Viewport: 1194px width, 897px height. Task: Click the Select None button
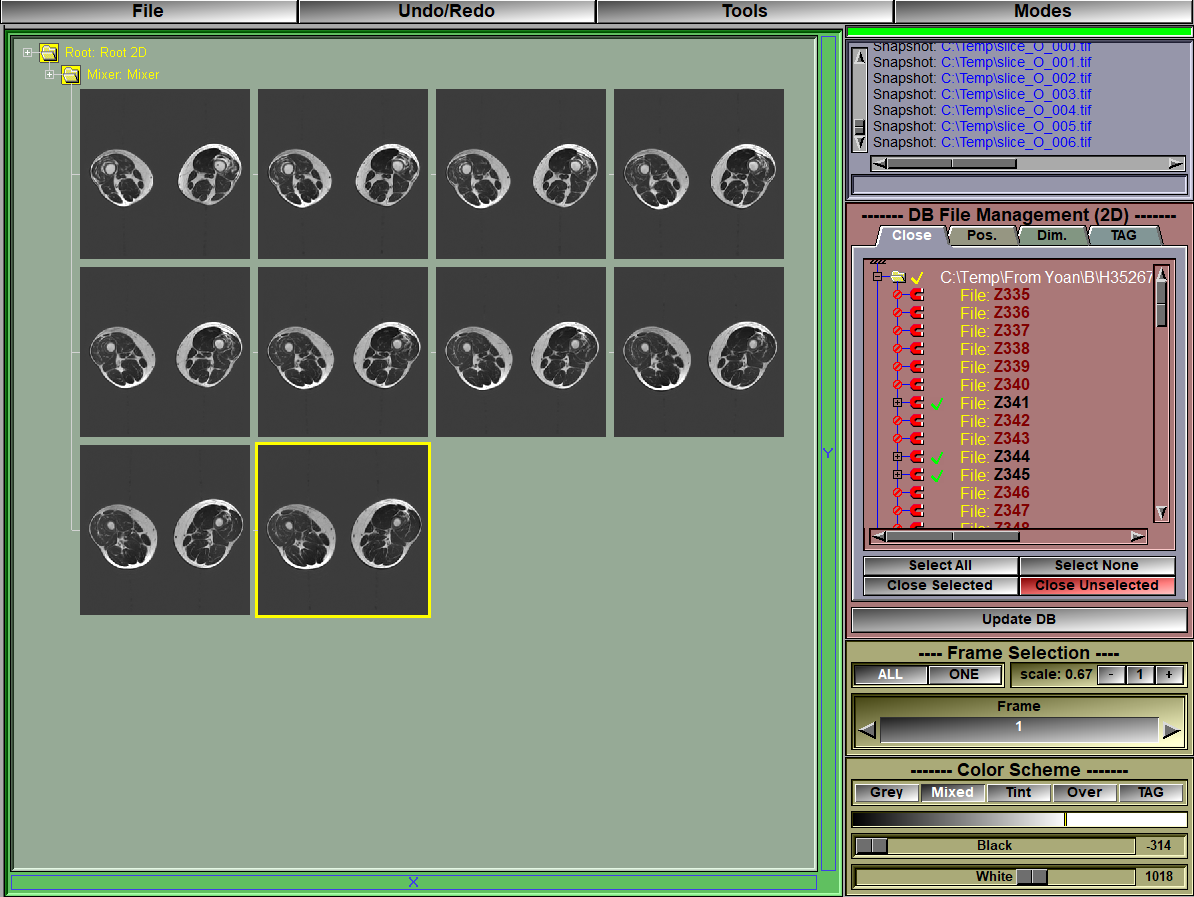(x=1097, y=566)
